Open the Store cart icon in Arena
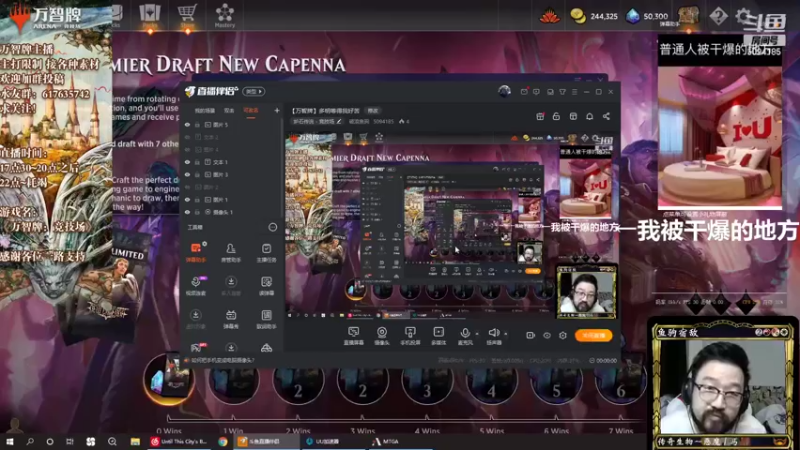The height and width of the screenshot is (450, 800). (x=187, y=16)
